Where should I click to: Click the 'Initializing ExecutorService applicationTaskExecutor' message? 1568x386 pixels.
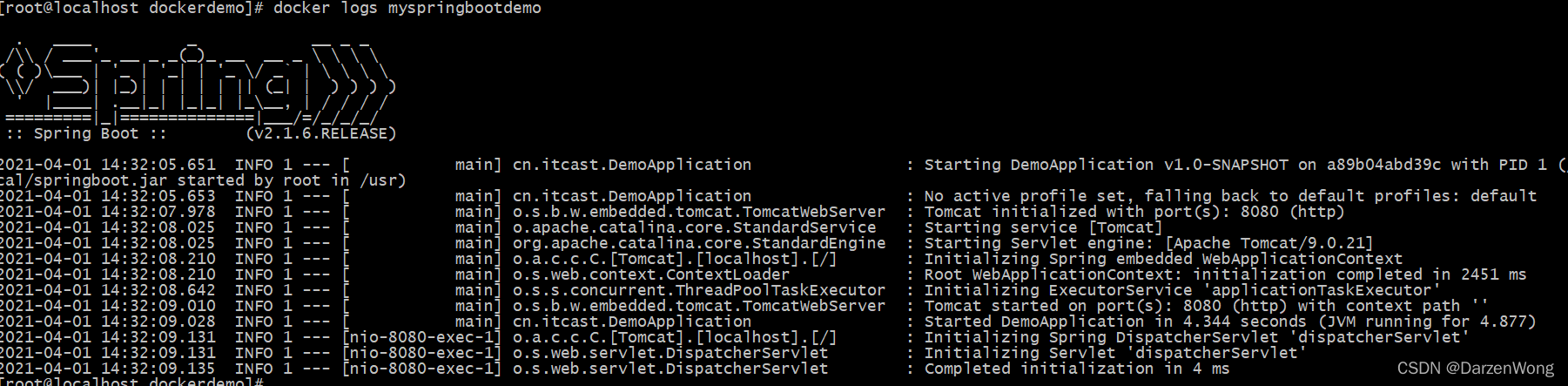[x=1181, y=290]
